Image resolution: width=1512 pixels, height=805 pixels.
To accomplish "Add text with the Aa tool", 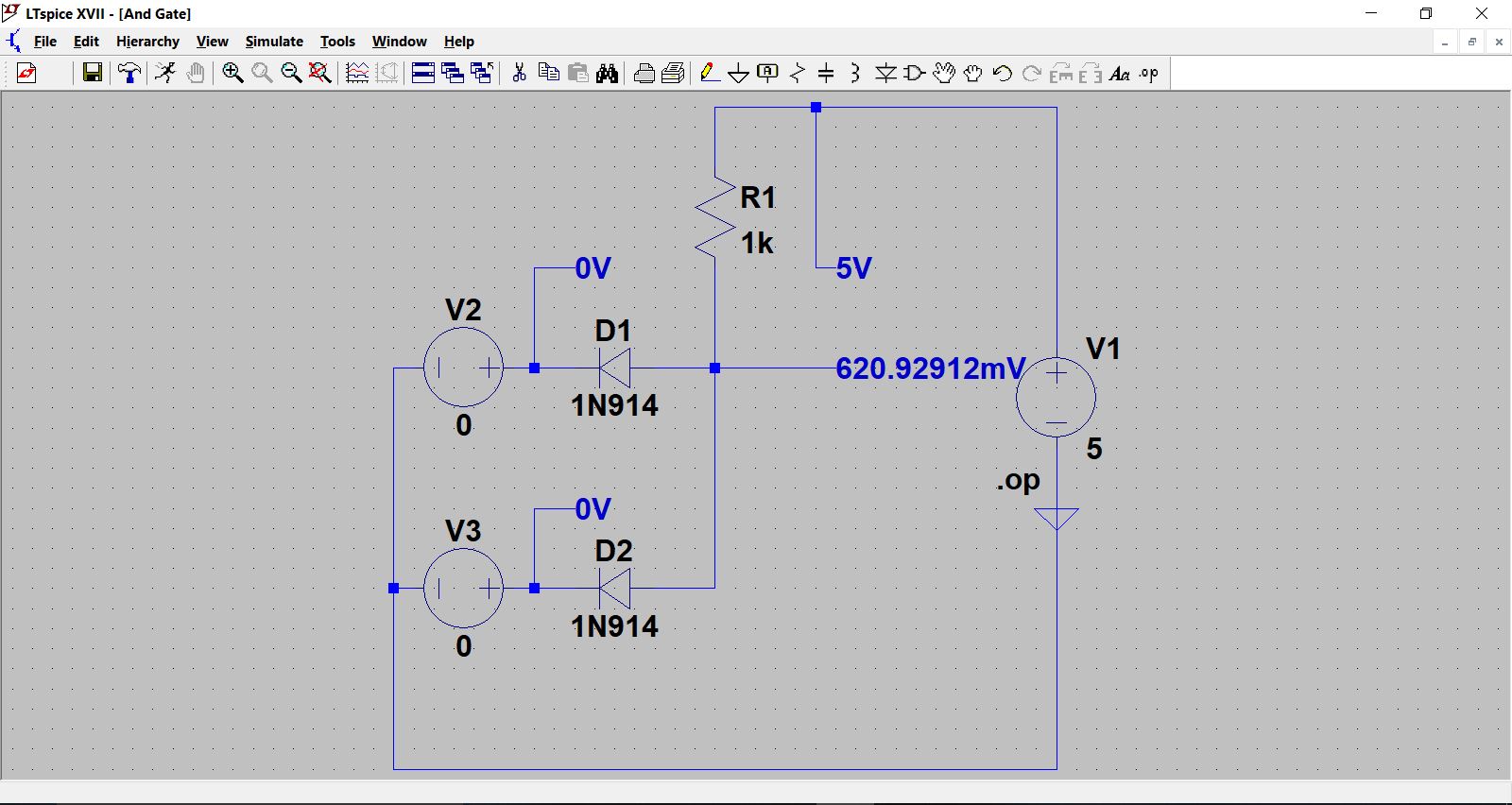I will (x=1120, y=74).
